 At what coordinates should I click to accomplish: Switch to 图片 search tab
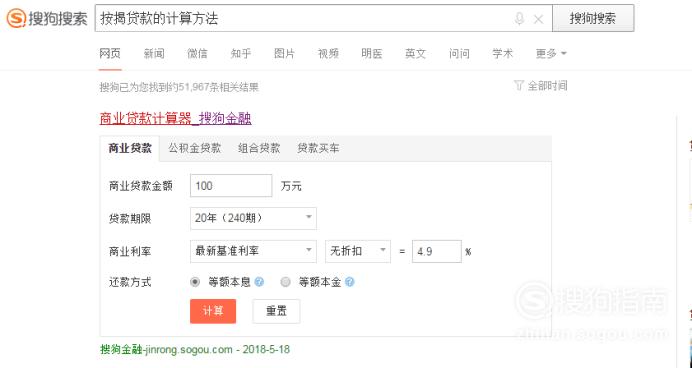click(x=285, y=54)
